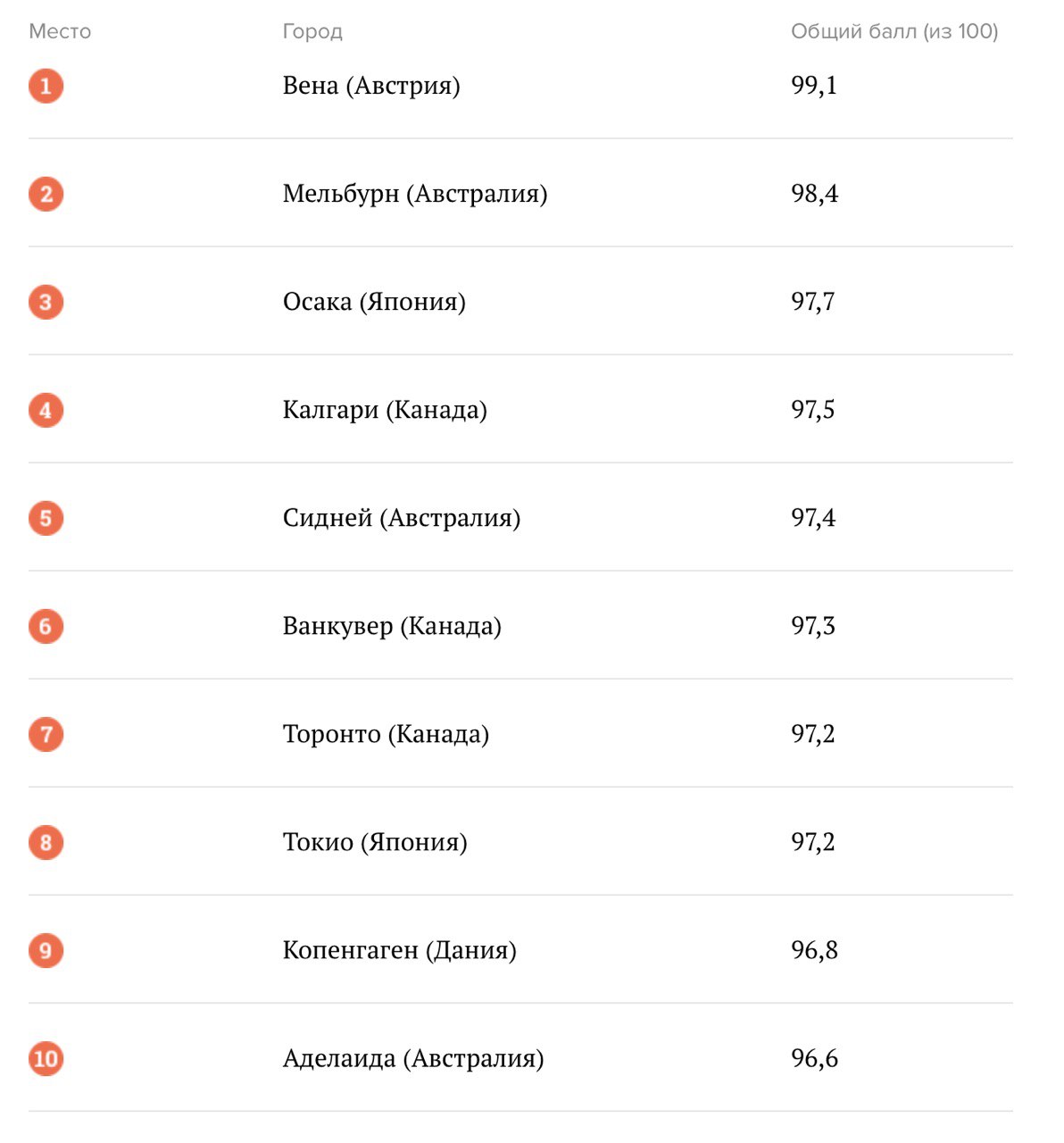Click the Город column header

pos(312,32)
